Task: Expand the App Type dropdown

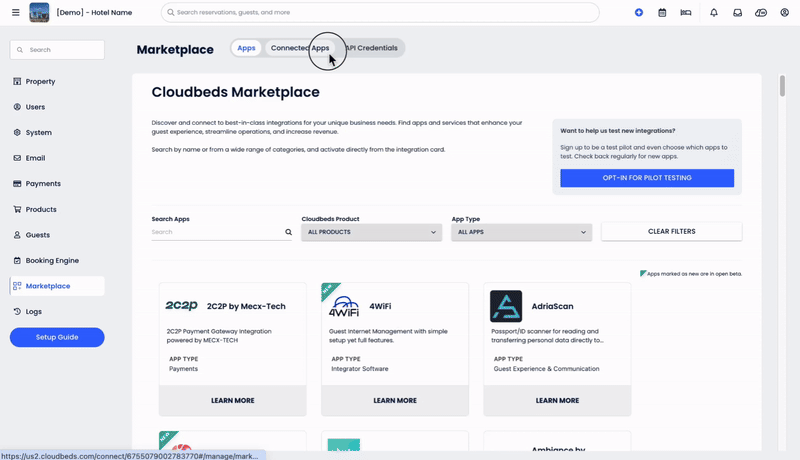Action: point(521,232)
